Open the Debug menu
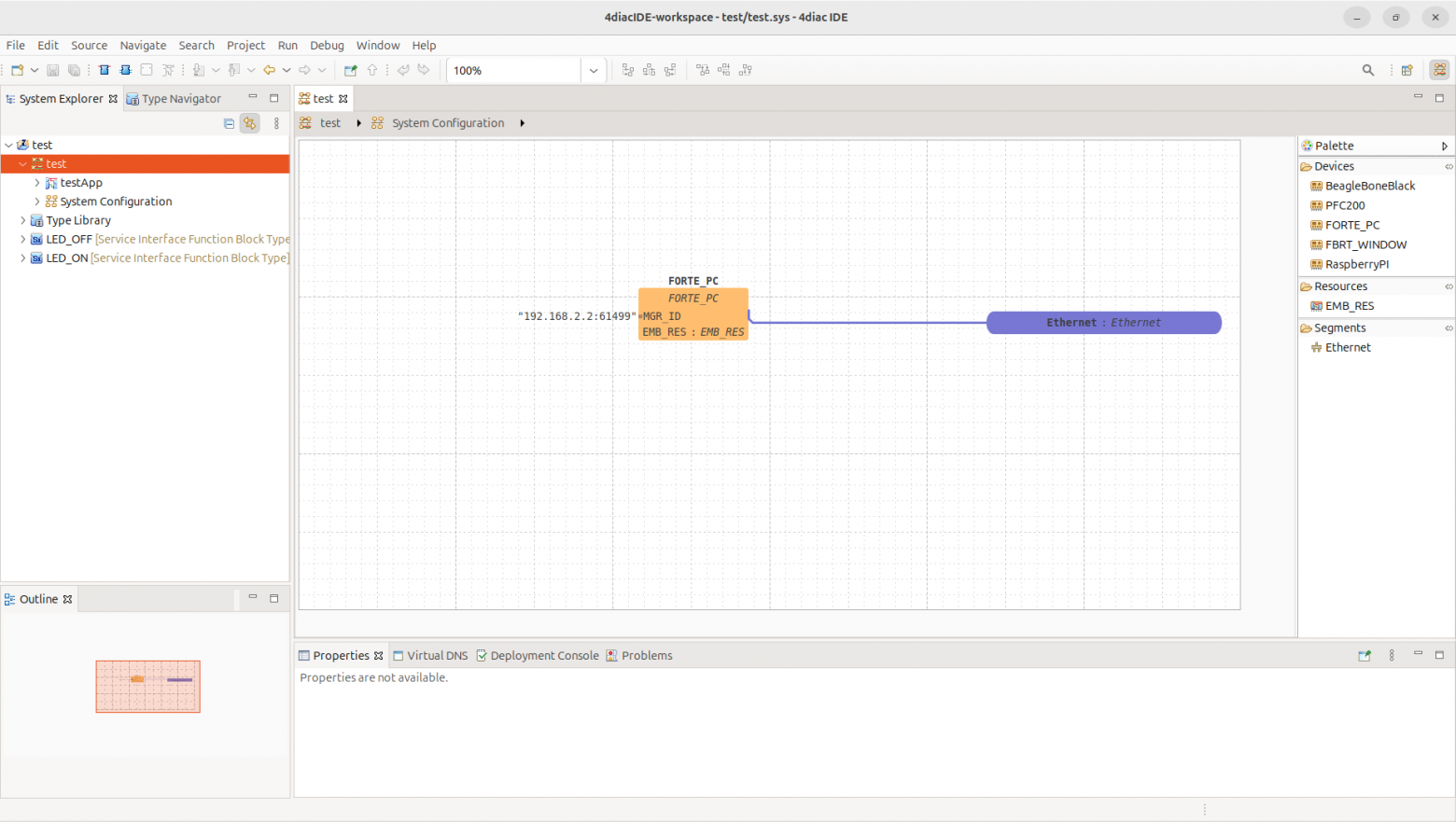Screen dimensions: 1456x822 coord(327,45)
